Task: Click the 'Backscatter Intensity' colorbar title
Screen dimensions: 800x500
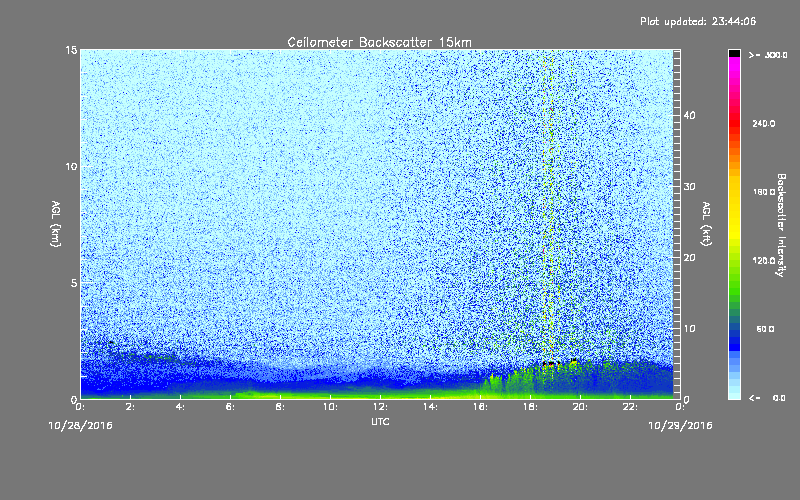Action: coord(781,225)
